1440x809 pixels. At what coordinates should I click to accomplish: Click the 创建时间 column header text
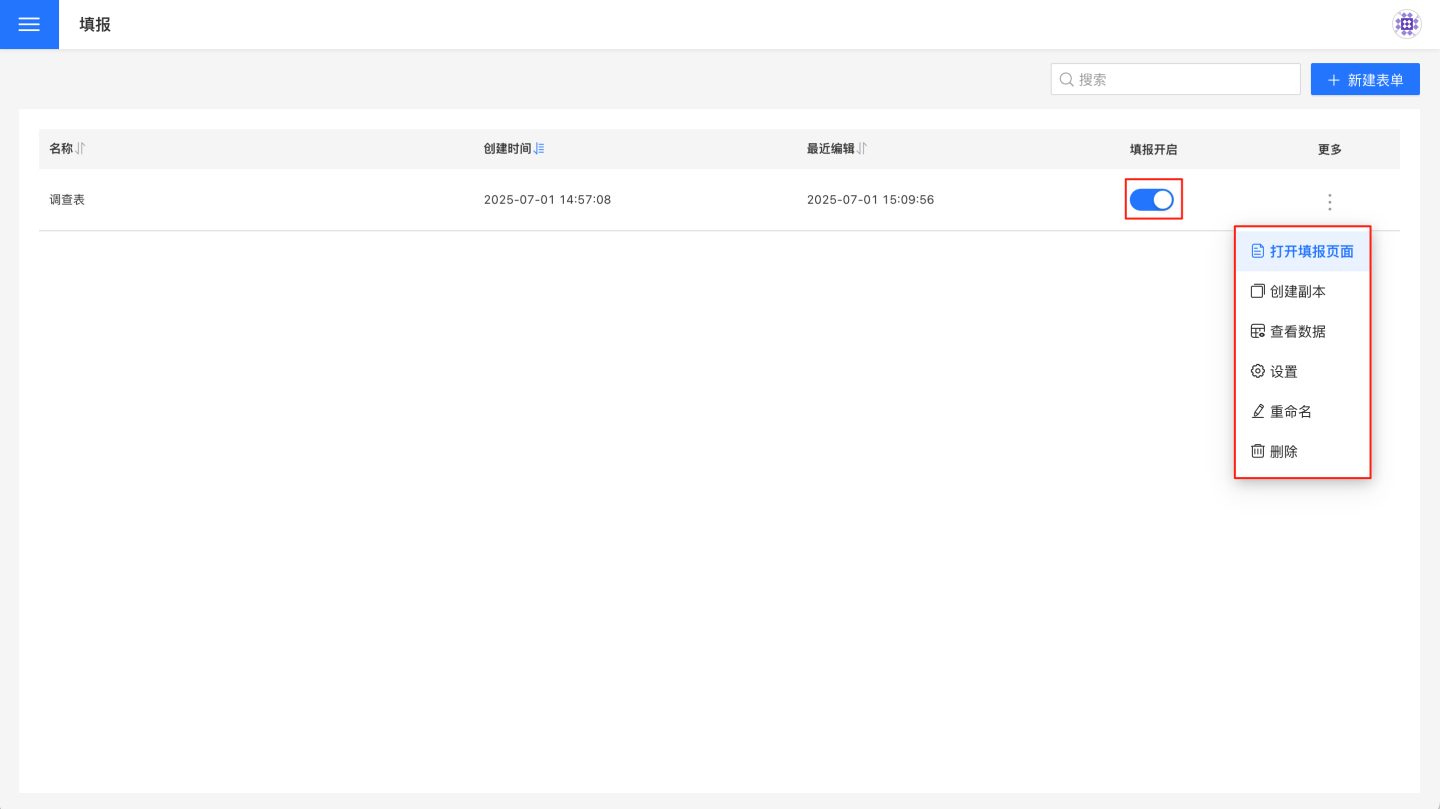point(507,149)
